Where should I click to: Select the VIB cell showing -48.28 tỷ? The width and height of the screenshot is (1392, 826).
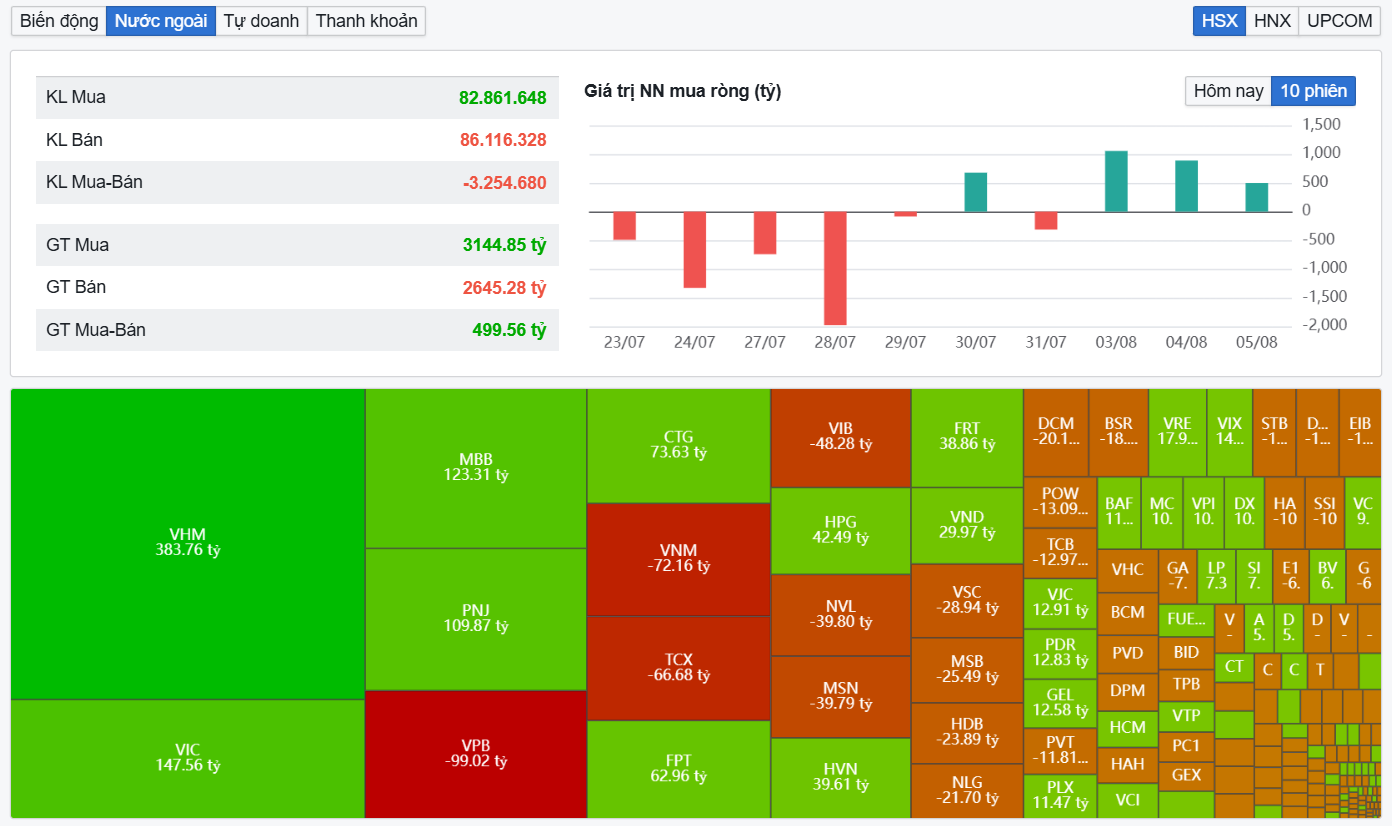click(841, 437)
